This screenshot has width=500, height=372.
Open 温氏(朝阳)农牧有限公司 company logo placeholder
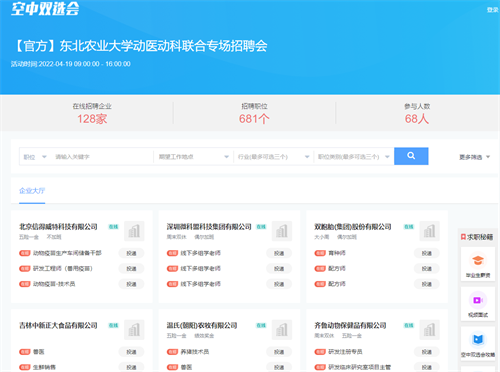click(x=282, y=330)
